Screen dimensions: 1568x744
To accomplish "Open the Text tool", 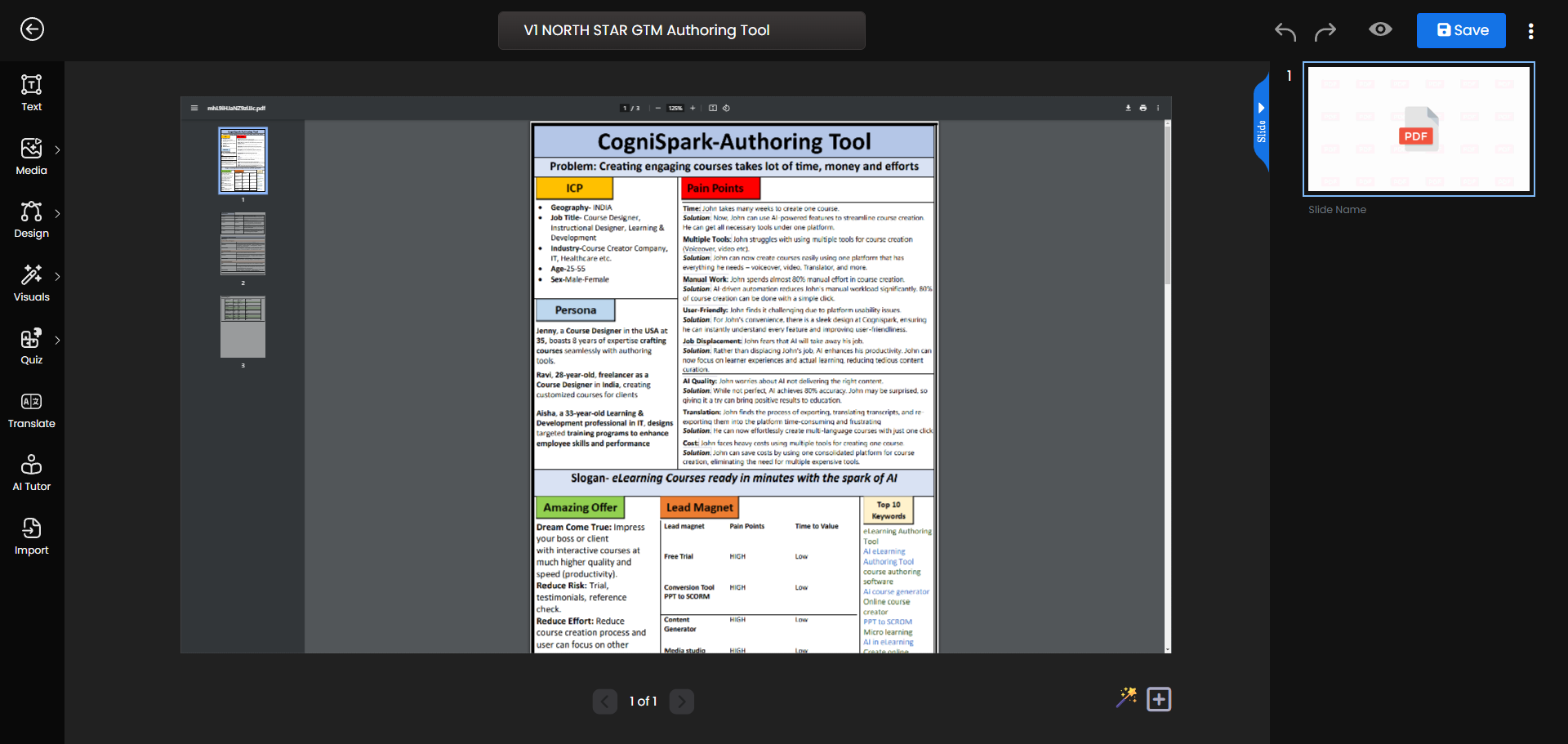I will tap(32, 92).
